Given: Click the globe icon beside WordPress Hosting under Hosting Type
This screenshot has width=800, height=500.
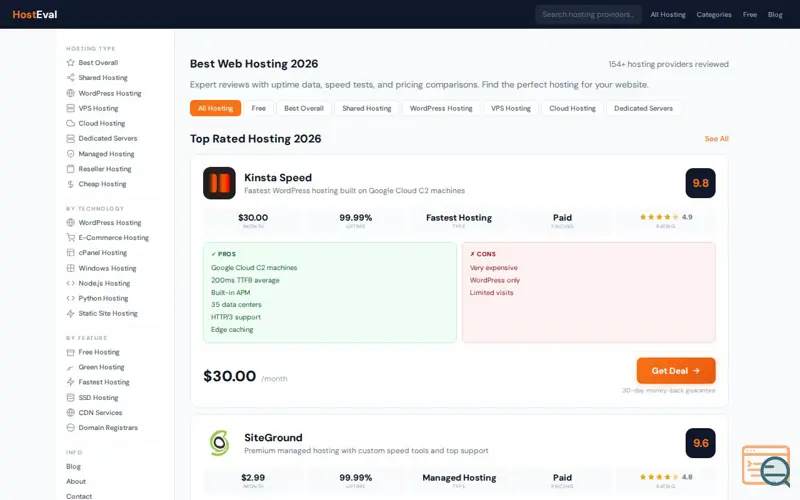Looking at the screenshot, I should point(70,93).
